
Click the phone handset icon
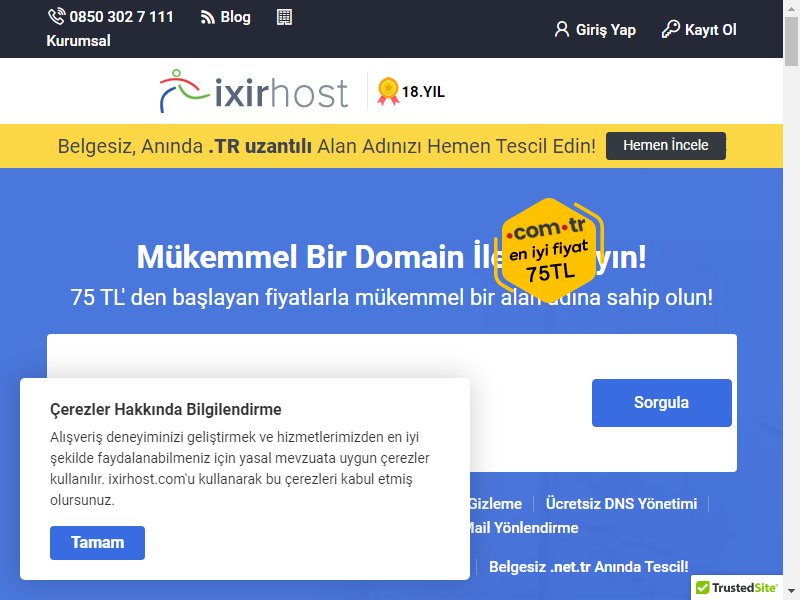tap(56, 16)
